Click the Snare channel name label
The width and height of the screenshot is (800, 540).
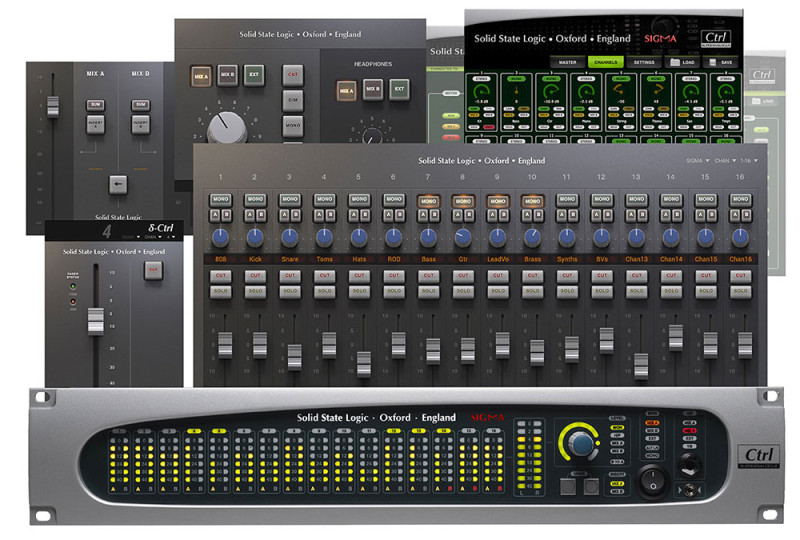pyautogui.click(x=290, y=259)
